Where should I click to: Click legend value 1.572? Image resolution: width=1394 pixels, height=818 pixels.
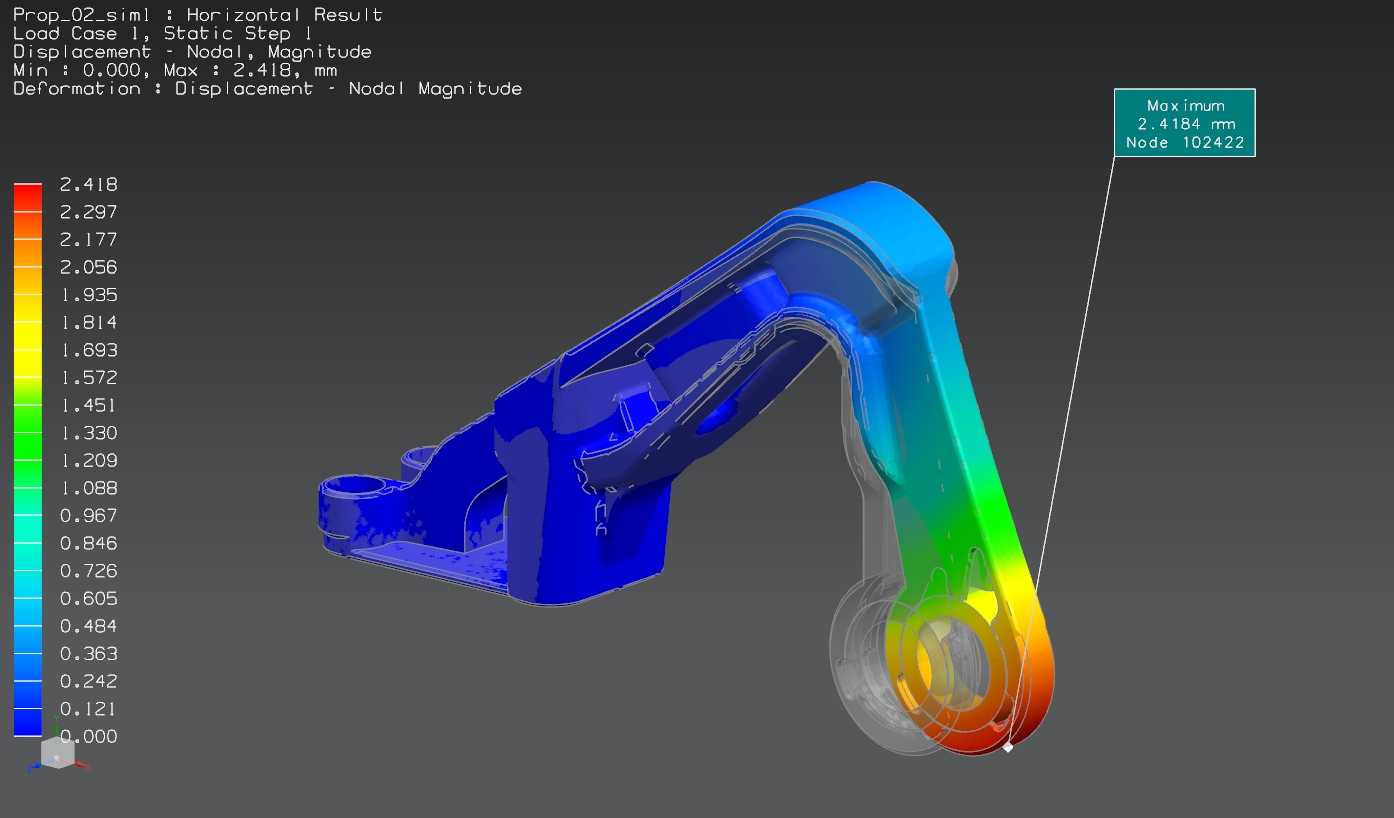88,377
